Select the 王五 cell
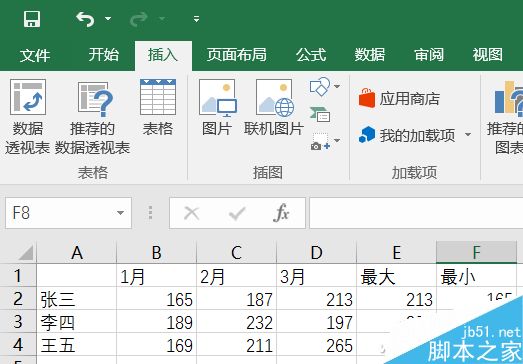 tap(77, 345)
